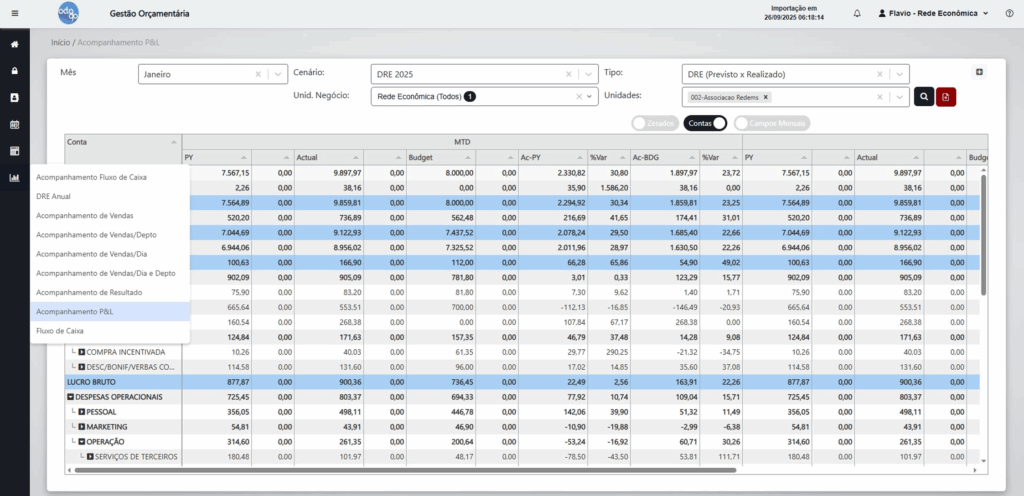Viewport: 1024px width, 496px height.
Task: Expand the Tipo dropdown arrow
Action: coord(901,74)
